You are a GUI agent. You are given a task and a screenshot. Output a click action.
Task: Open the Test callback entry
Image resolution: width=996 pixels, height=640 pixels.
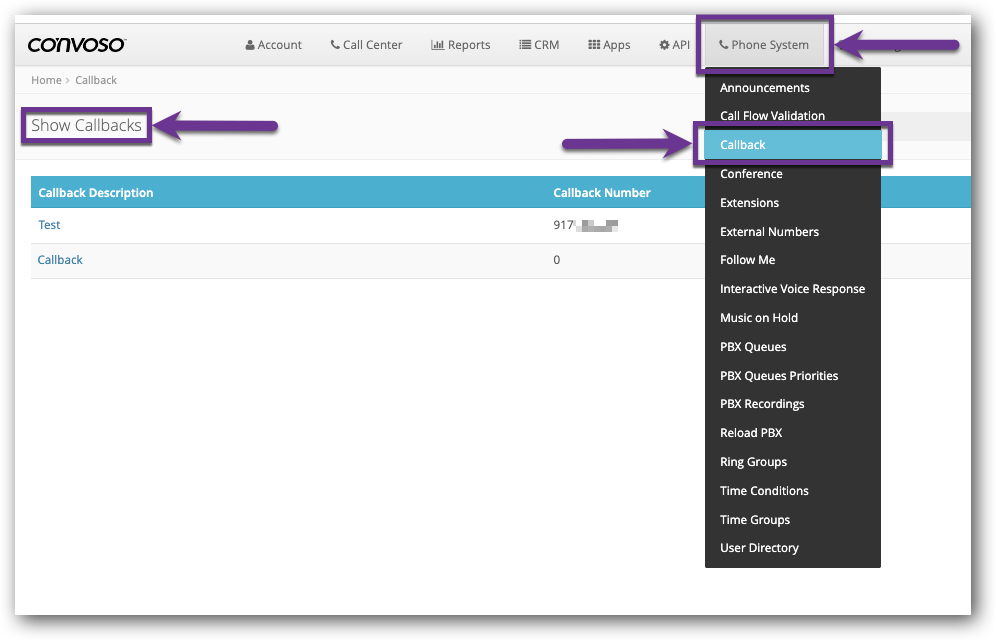coord(49,225)
